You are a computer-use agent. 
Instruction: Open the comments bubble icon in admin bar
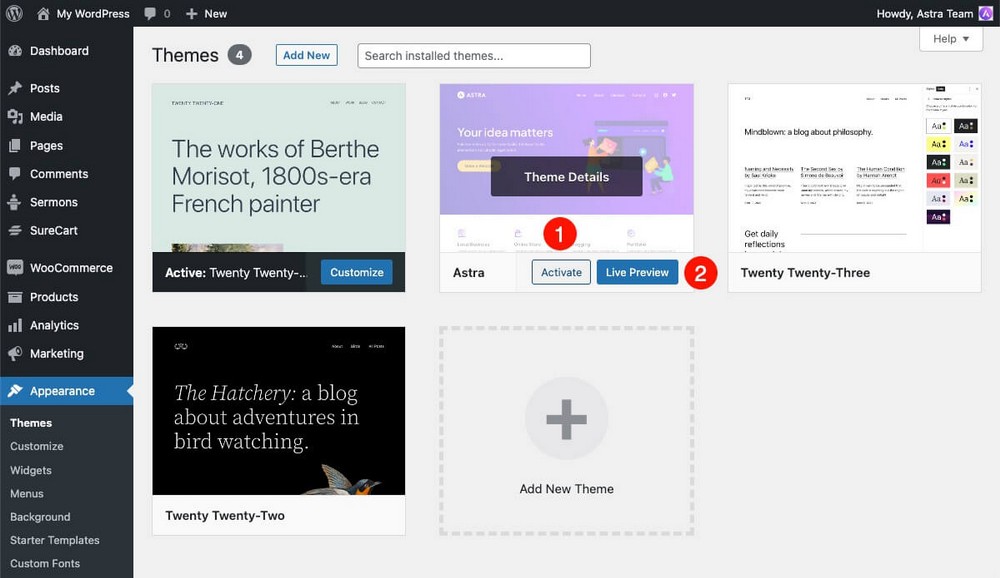(x=150, y=13)
